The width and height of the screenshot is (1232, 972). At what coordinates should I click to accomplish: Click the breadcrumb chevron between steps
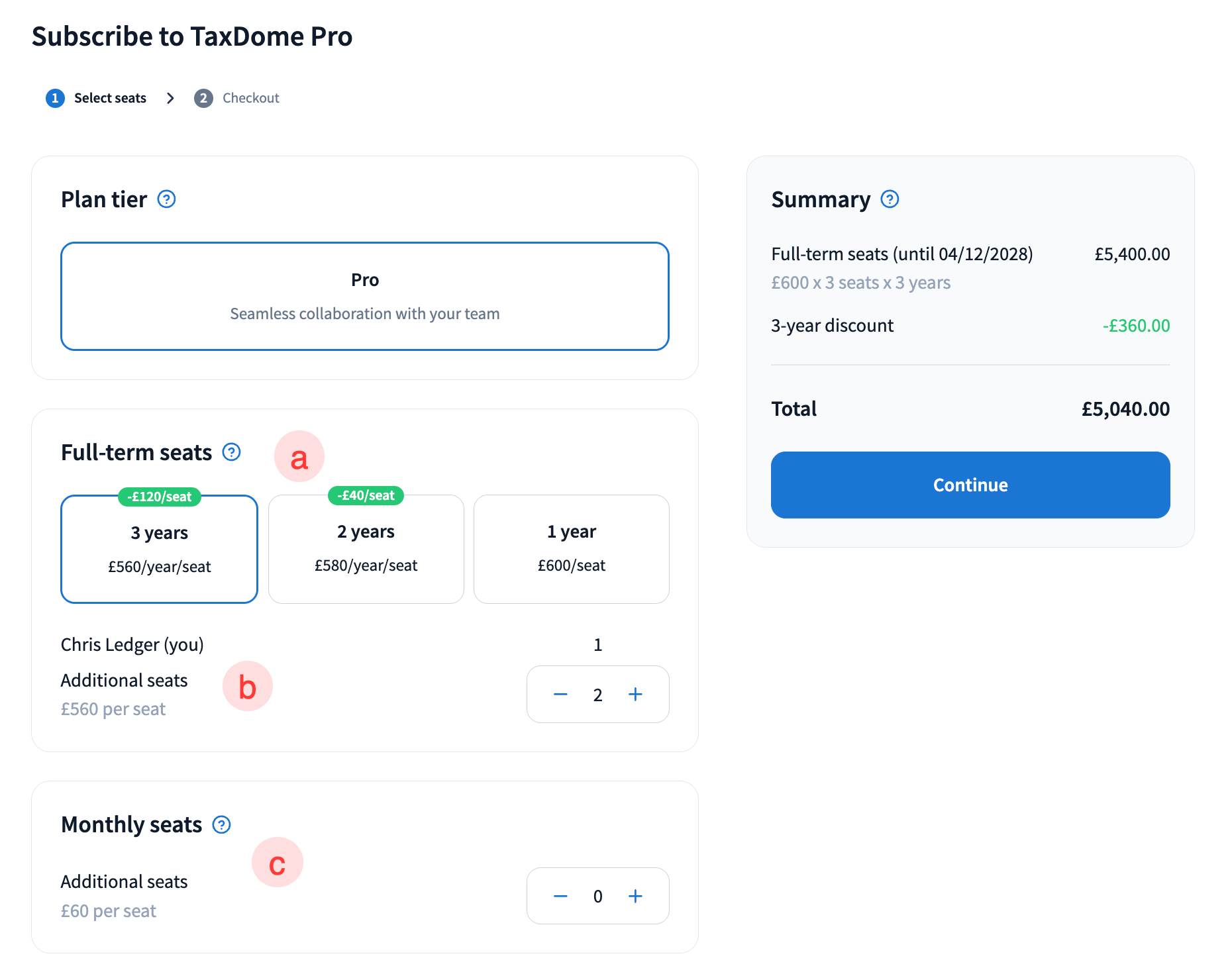point(170,98)
